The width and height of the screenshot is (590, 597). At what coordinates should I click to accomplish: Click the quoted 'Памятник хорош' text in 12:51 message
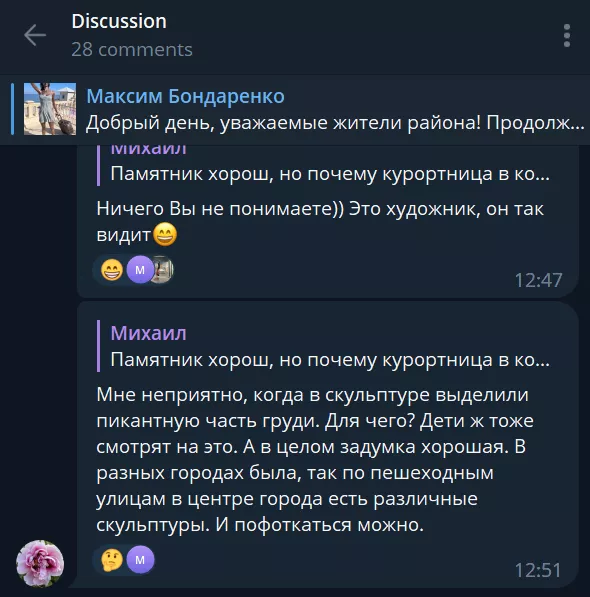(330, 359)
